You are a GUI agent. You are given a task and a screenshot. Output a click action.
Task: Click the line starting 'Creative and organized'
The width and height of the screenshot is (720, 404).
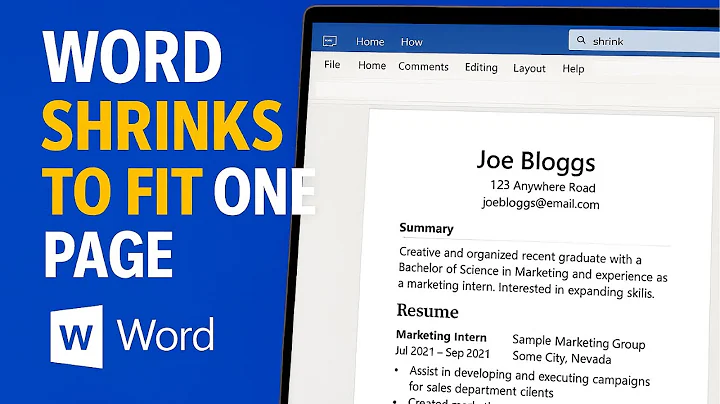point(520,255)
